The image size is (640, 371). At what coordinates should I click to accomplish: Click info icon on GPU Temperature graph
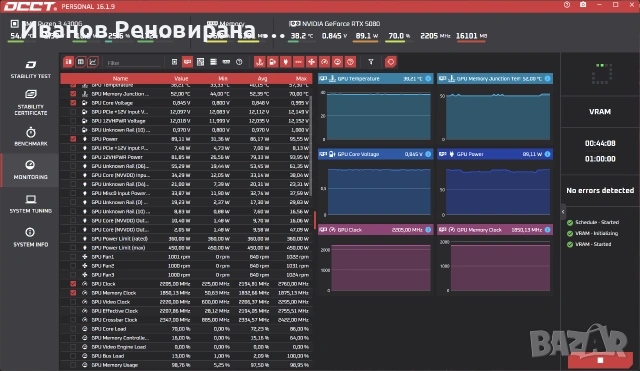coord(428,78)
